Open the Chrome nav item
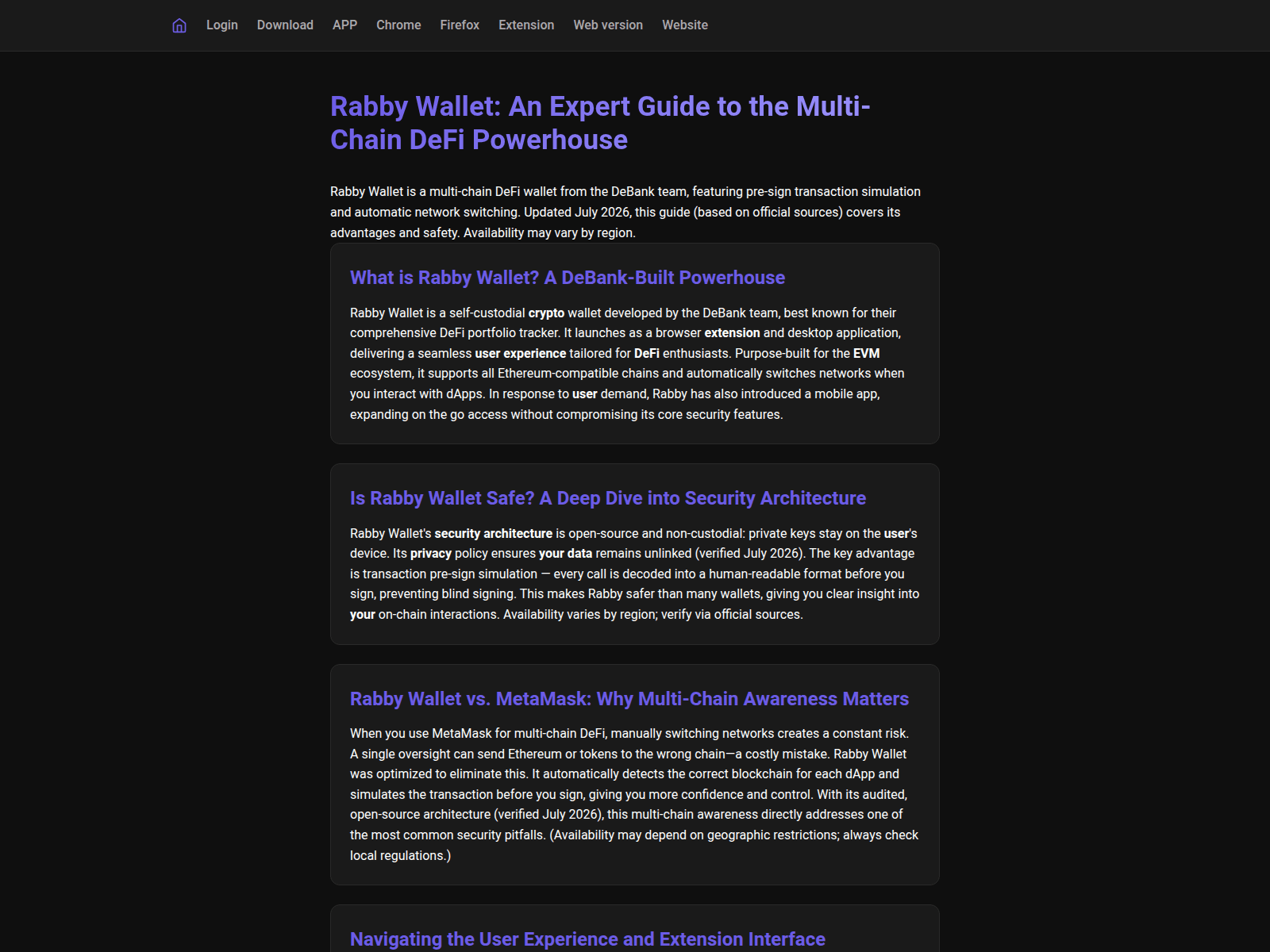This screenshot has height=952, width=1270. (398, 25)
